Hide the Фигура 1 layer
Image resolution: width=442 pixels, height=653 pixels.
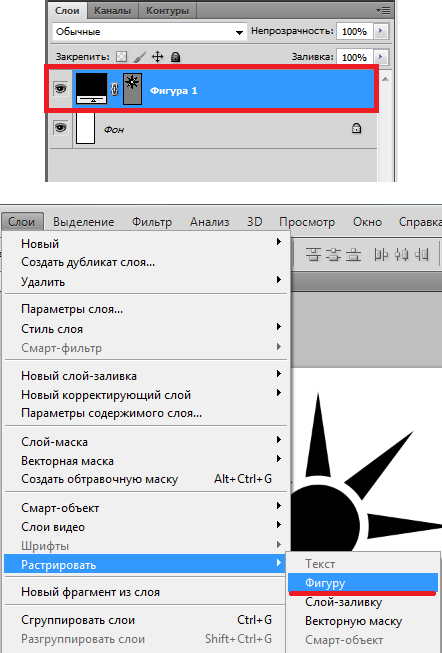pyautogui.click(x=61, y=88)
